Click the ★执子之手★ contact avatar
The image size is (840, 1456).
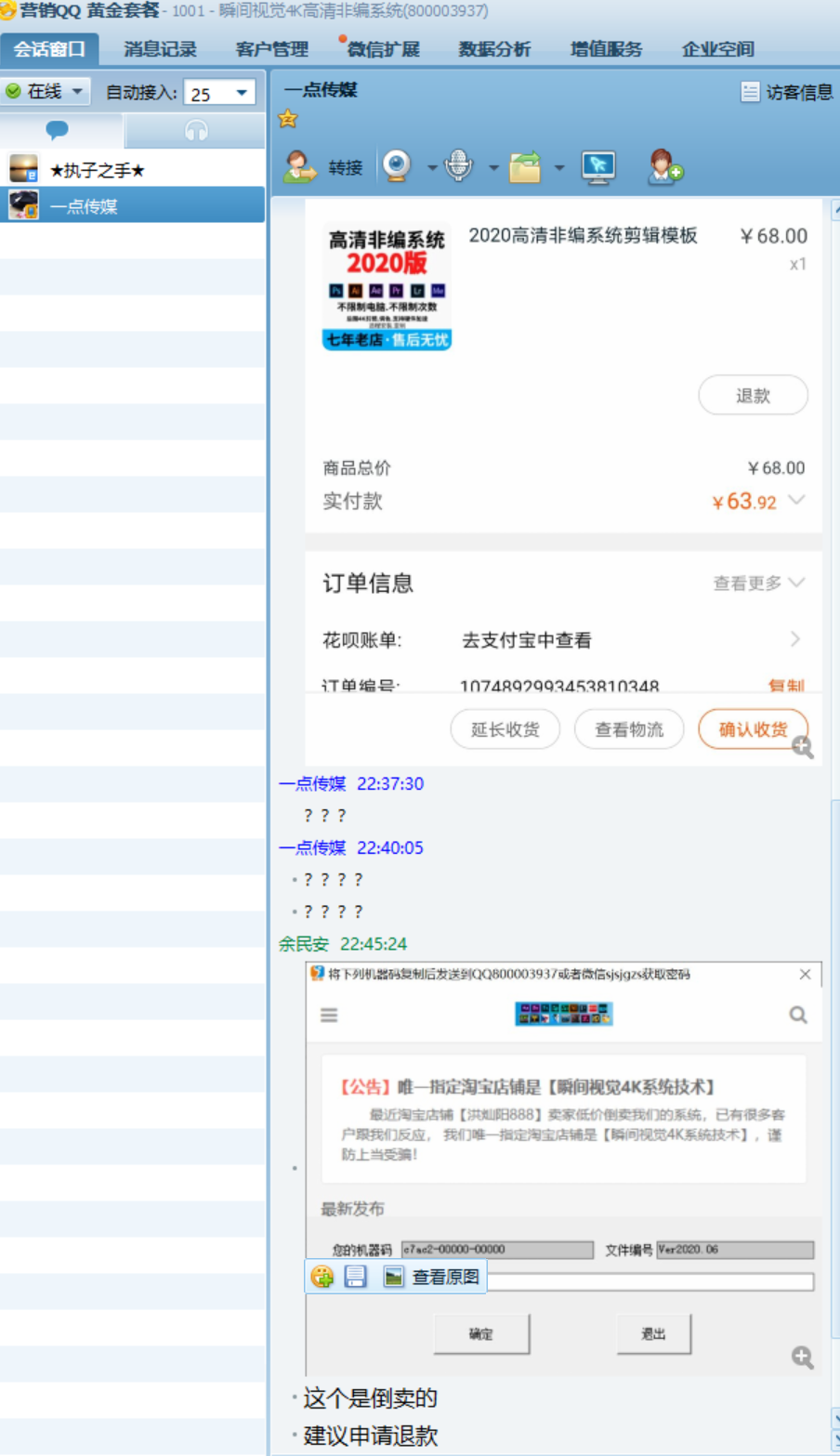tap(23, 169)
